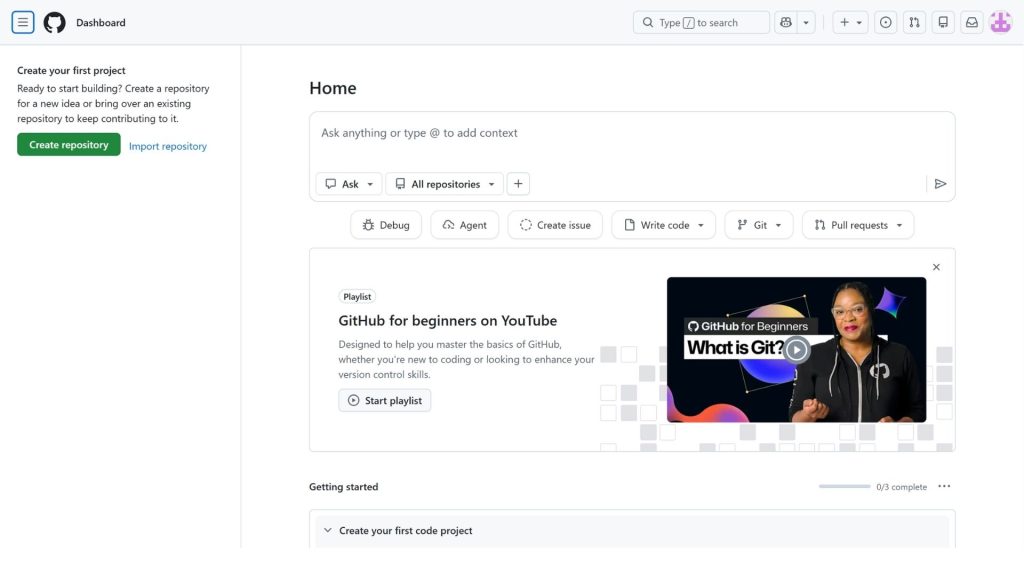Open the Notifications inbox icon
The height and width of the screenshot is (576, 1024).
point(972,22)
